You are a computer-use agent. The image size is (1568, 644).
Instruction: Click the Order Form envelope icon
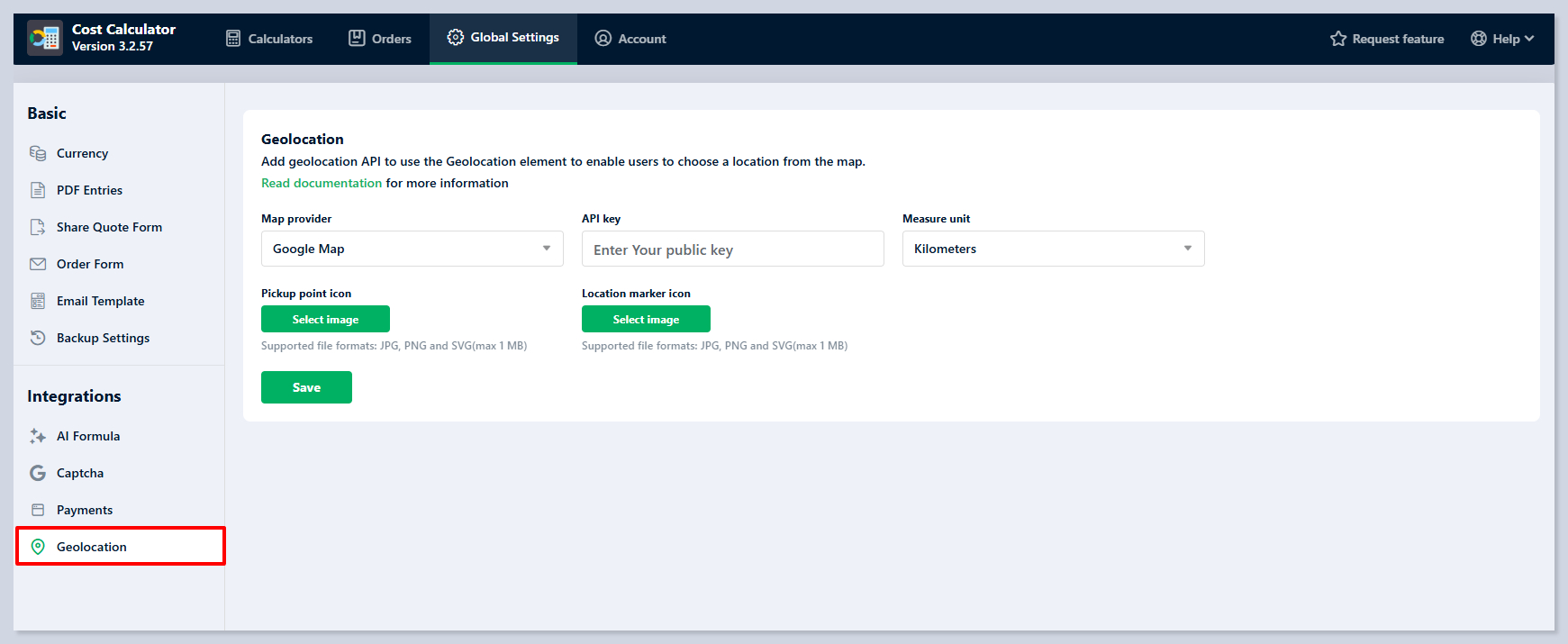click(x=38, y=264)
